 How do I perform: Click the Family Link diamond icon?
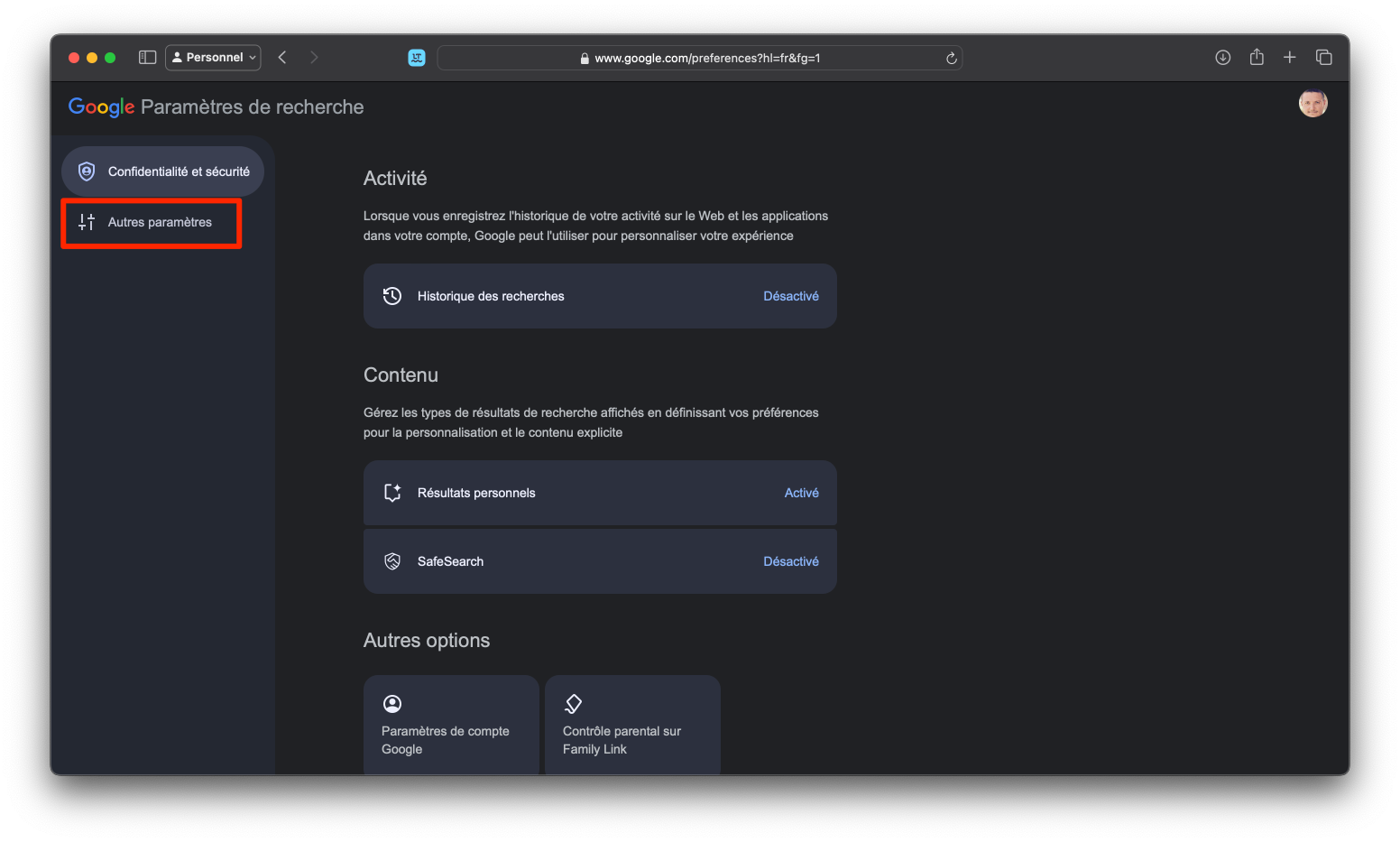pyautogui.click(x=573, y=704)
